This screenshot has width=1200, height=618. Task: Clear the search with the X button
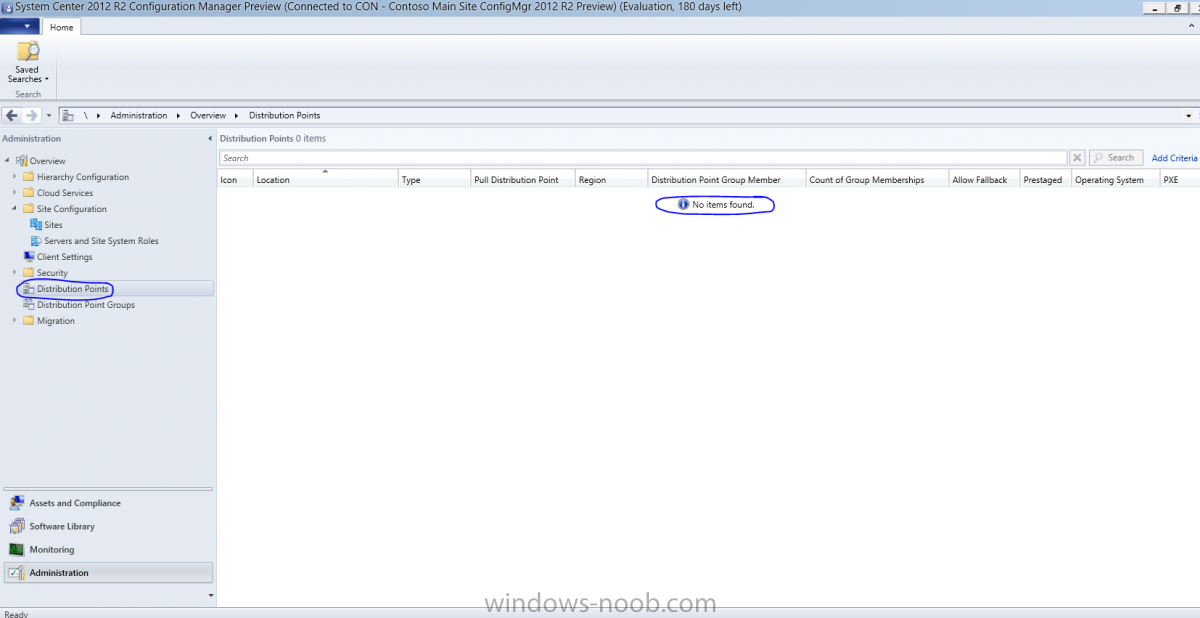coord(1077,158)
